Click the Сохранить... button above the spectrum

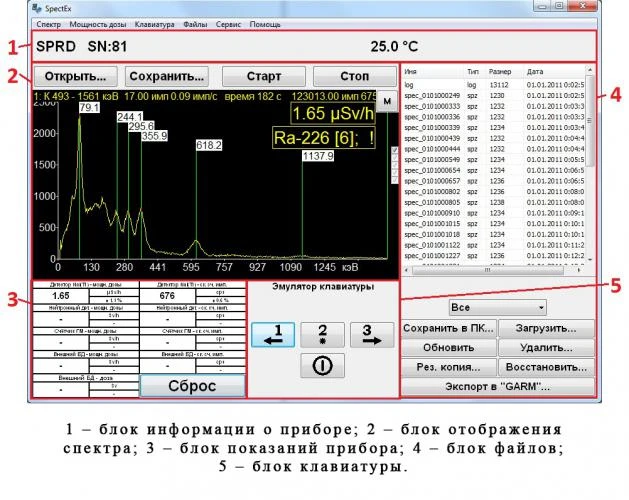[x=167, y=76]
